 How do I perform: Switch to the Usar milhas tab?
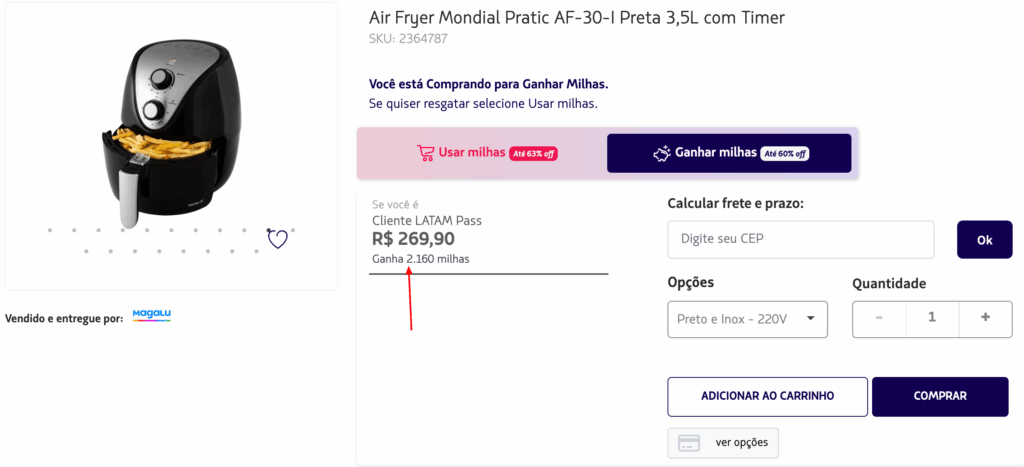coord(482,153)
